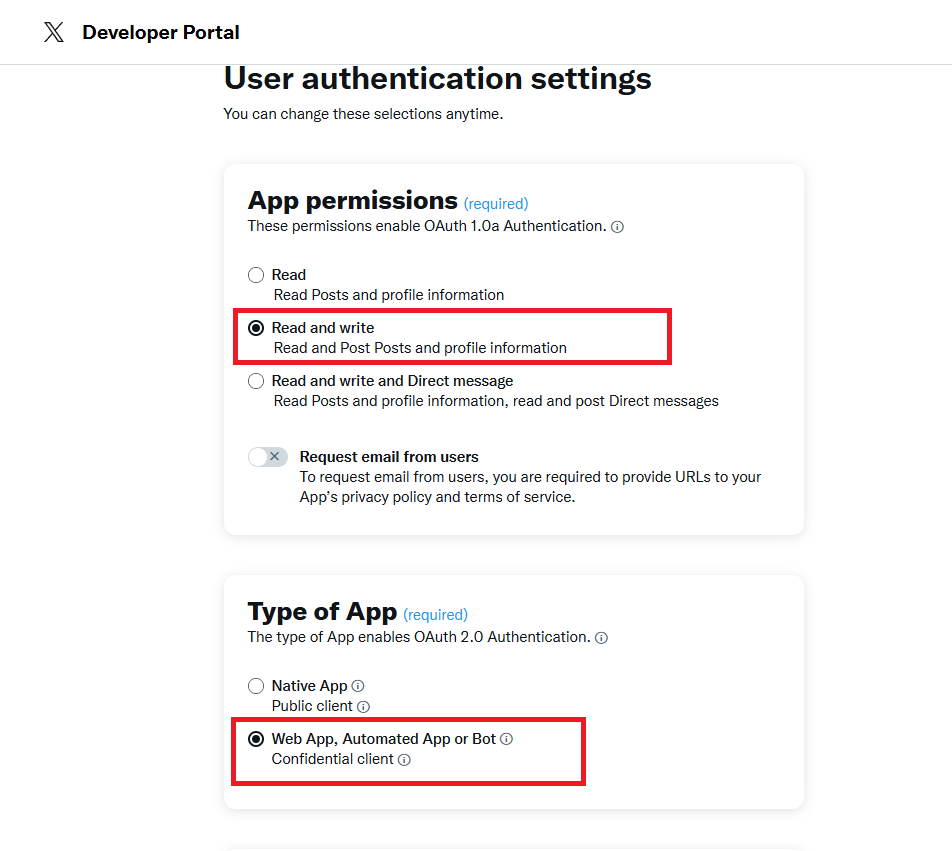Select Web App, Automated App or Bot radio
This screenshot has width=952, height=851.
coord(256,739)
